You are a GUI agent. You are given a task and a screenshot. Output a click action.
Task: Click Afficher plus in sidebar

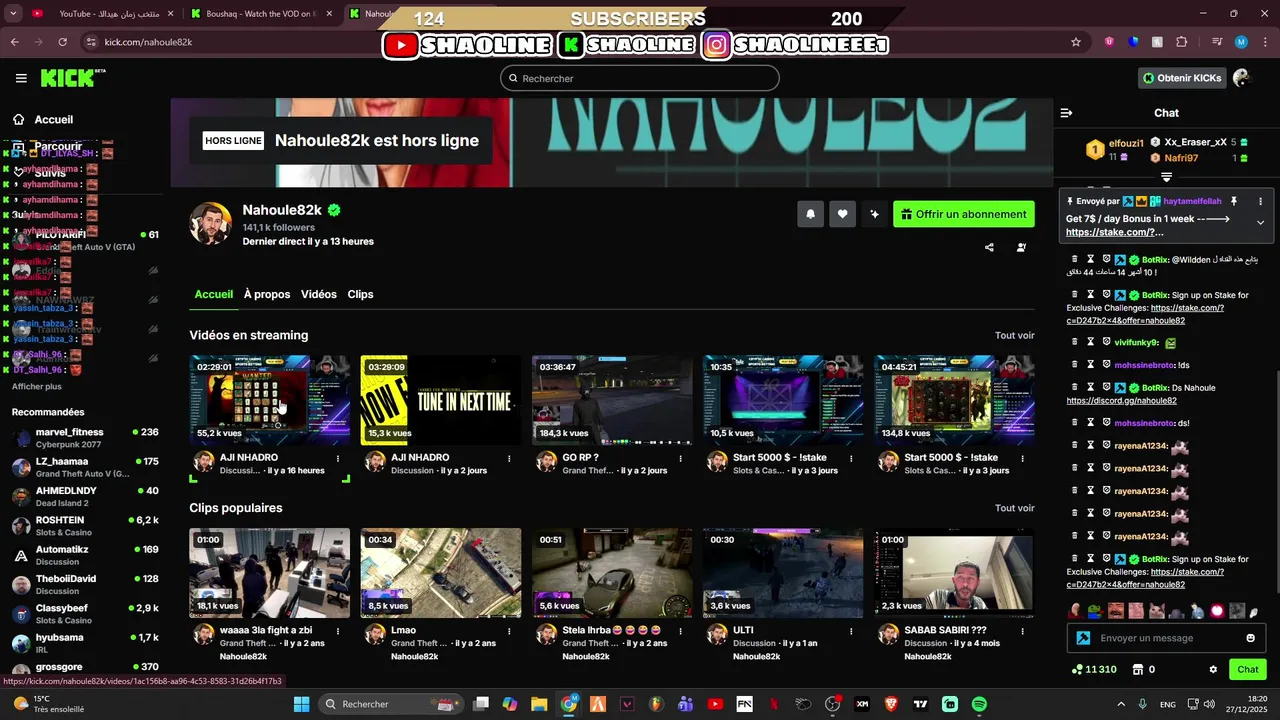[37, 386]
